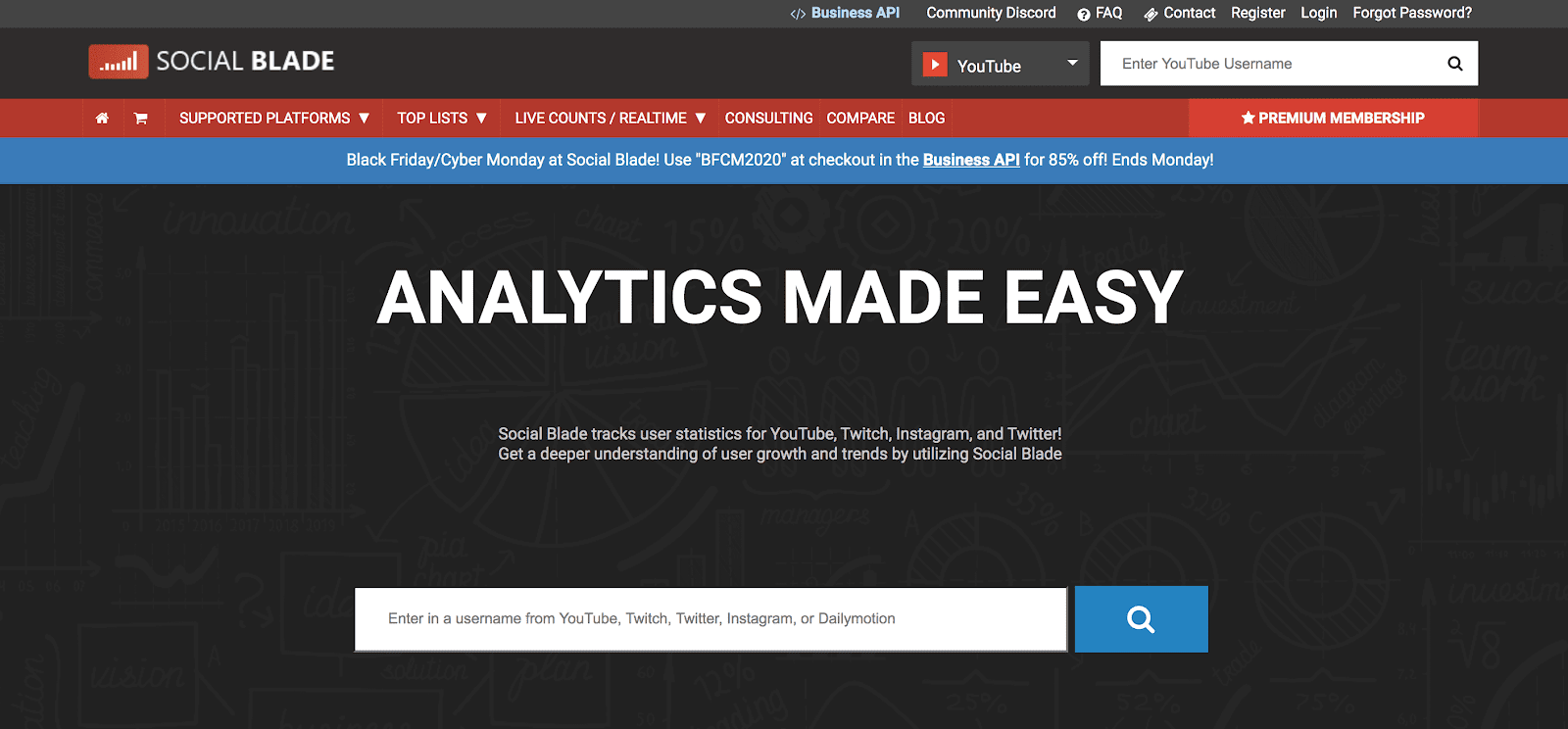Open the Contact link
Image resolution: width=1568 pixels, height=729 pixels.
pos(1180,13)
